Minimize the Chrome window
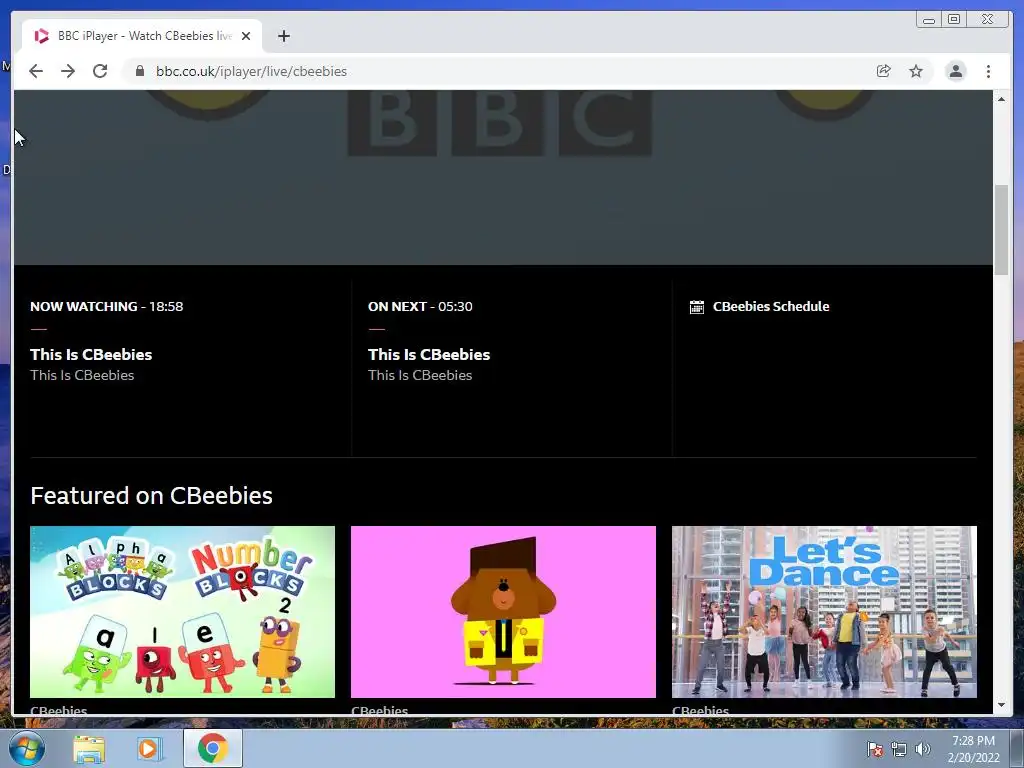Viewport: 1024px width, 768px height. tap(929, 20)
